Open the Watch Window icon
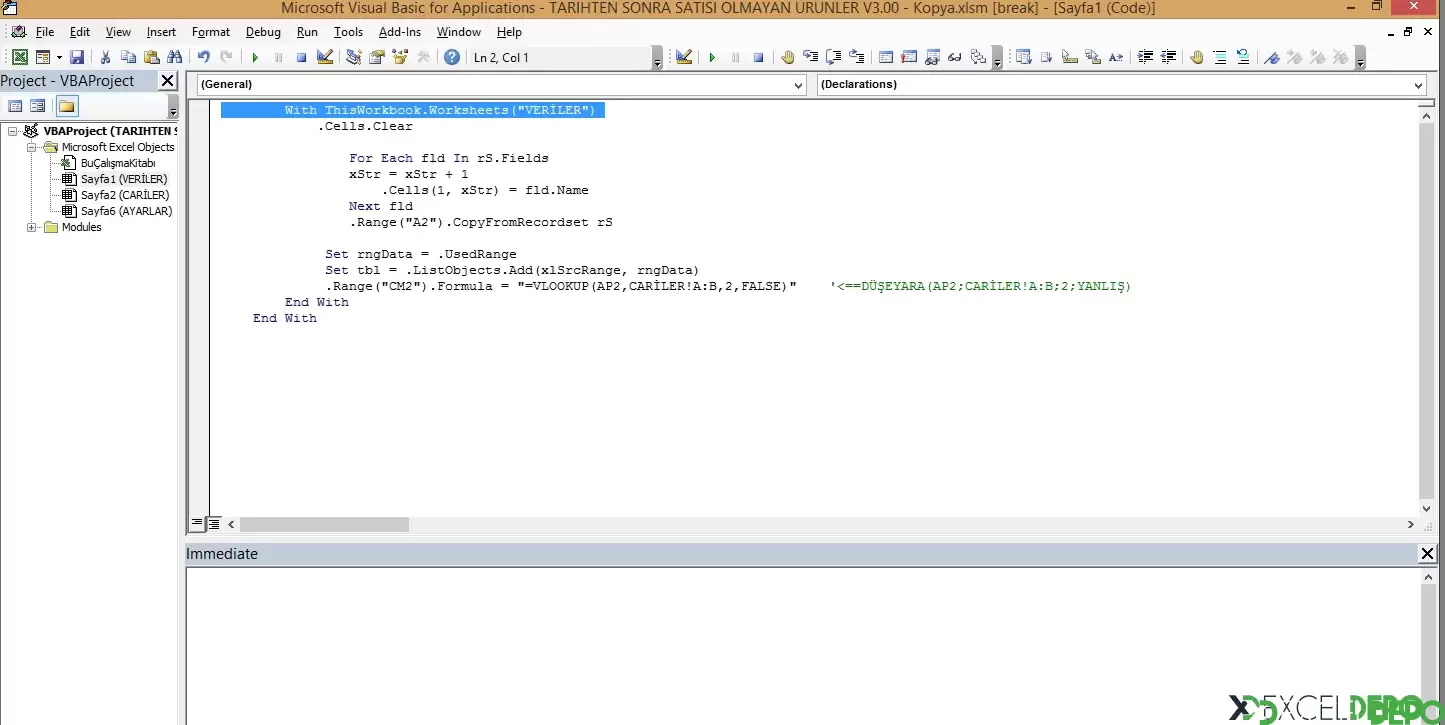The width and height of the screenshot is (1445, 725). pyautogui.click(x=932, y=58)
